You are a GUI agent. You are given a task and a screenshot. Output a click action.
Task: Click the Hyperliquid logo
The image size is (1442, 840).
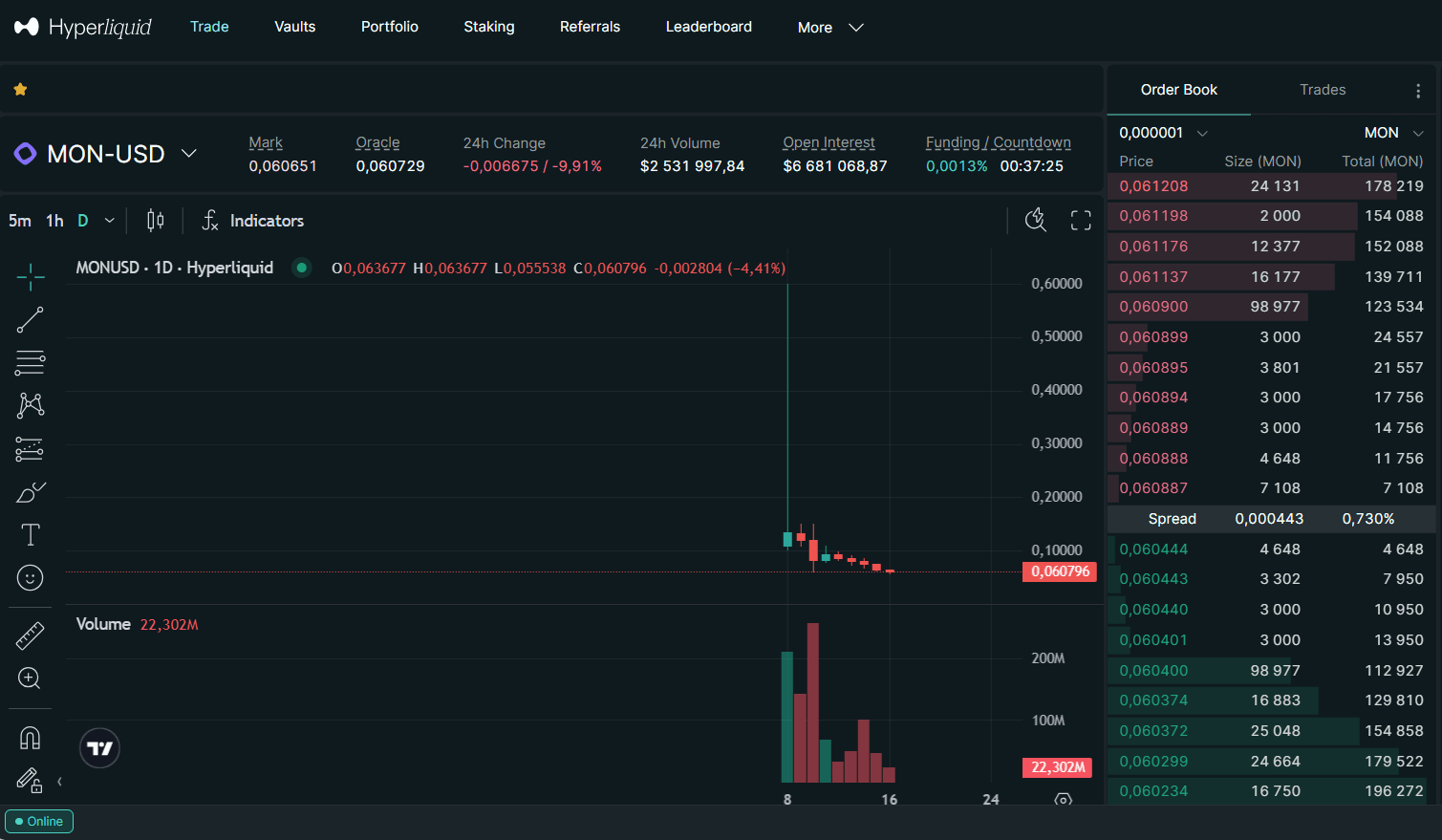click(x=83, y=27)
